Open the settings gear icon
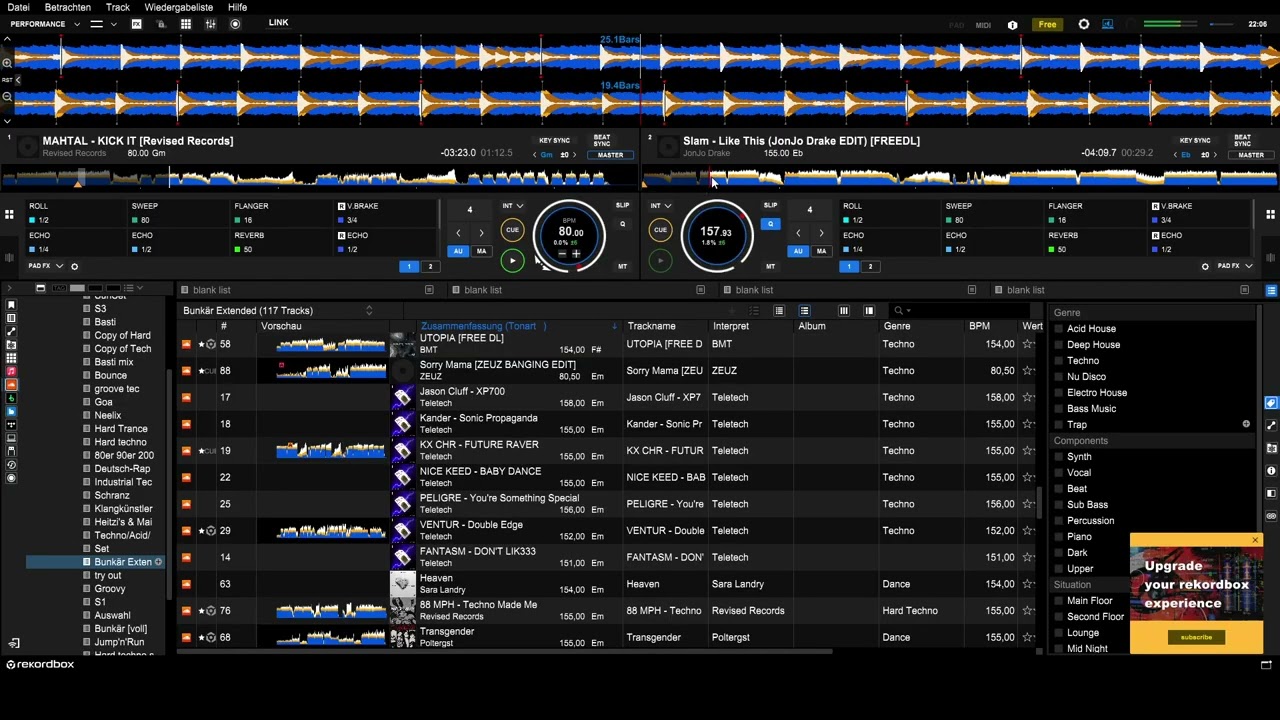This screenshot has width=1280, height=720. (1084, 24)
